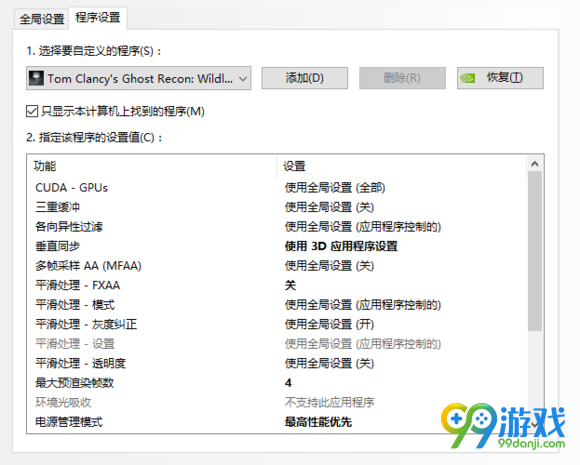Click the scroll up arrow of settings list
580x465 pixels.
pos(535,164)
